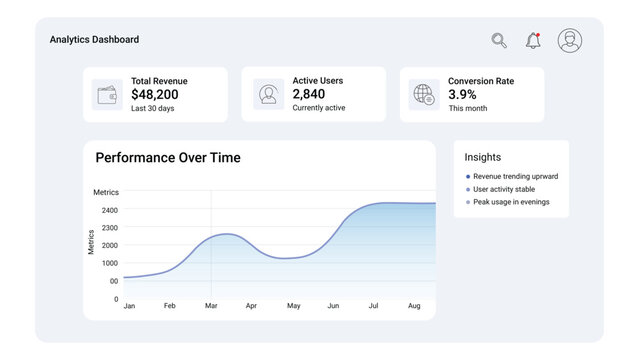Click the bullet dot beside User activity stable

point(468,190)
